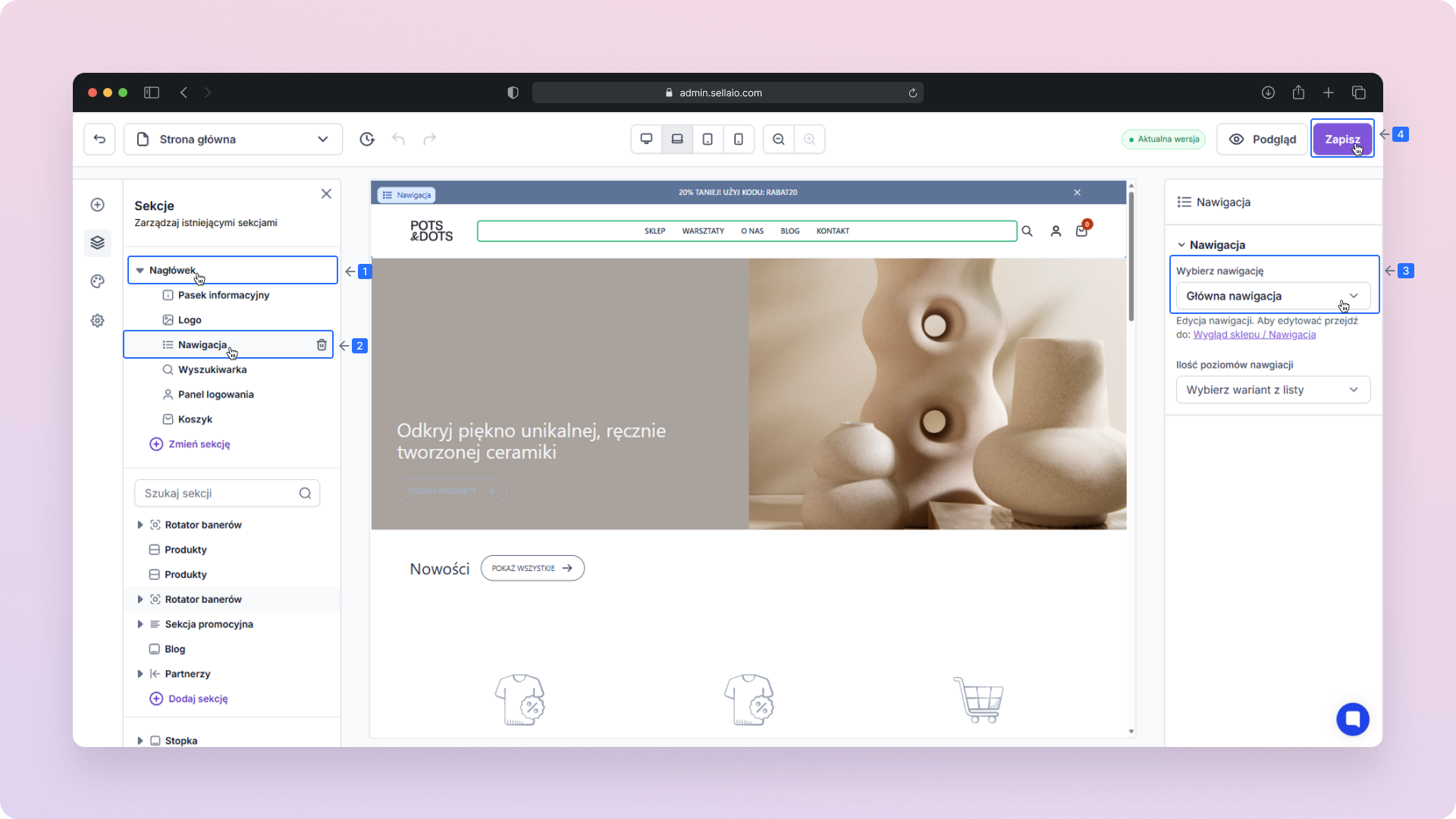Click the preview canvas vertical scrollbar

(1131, 258)
